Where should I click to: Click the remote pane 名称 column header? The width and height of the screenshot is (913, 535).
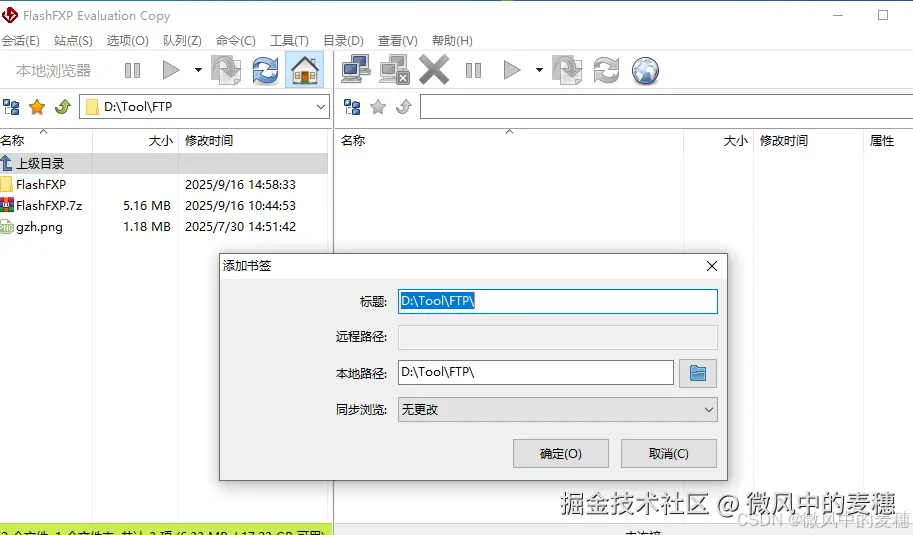tap(509, 140)
